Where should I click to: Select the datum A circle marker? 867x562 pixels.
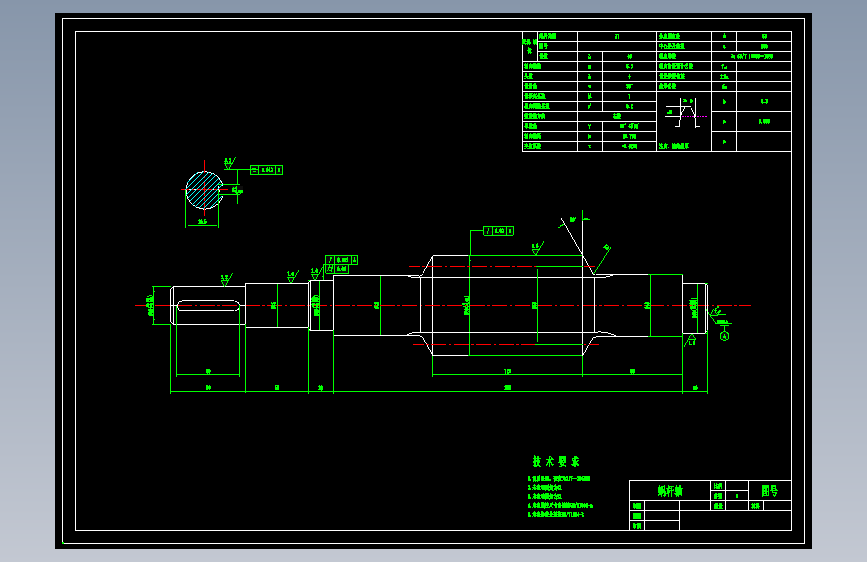tap(724, 336)
